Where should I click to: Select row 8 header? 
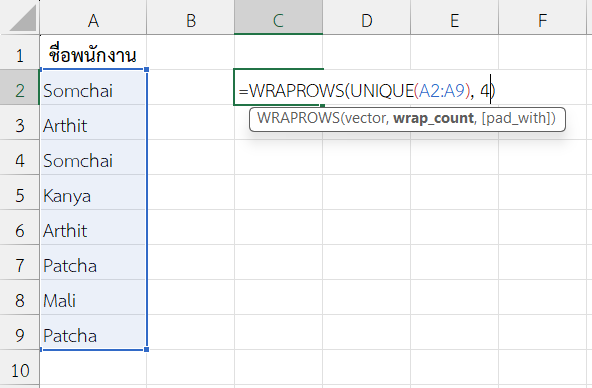click(20, 297)
